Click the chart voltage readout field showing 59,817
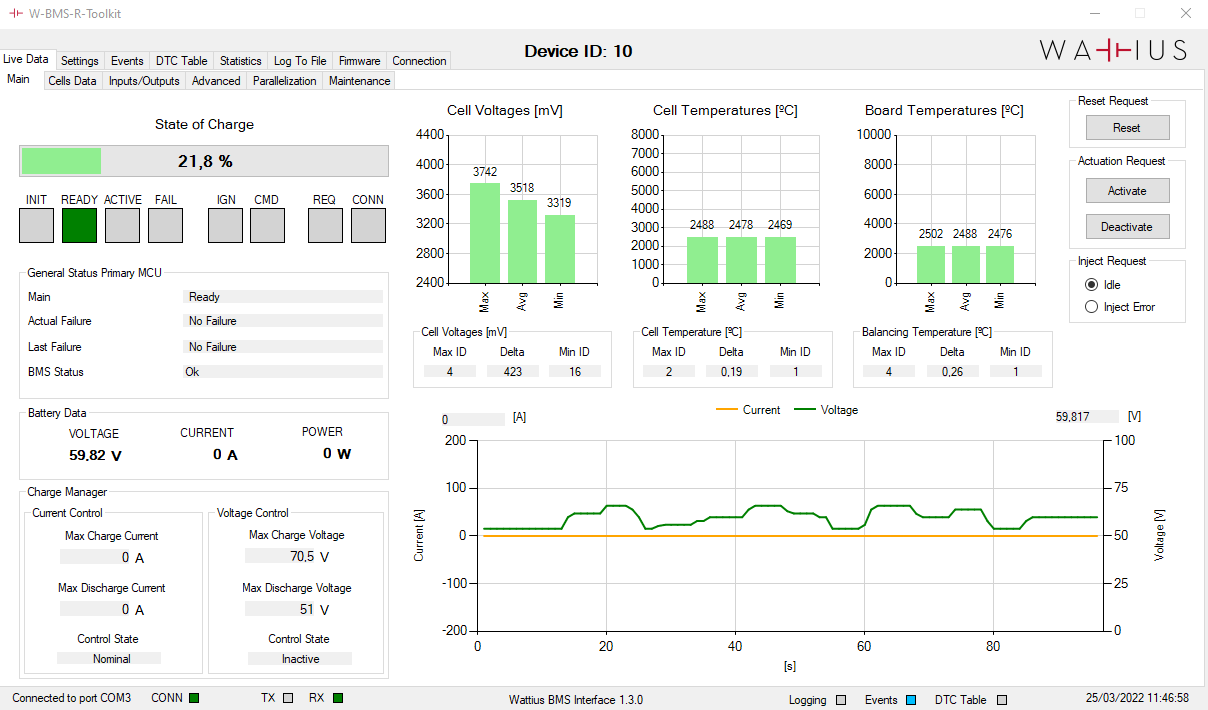This screenshot has width=1208, height=710. click(1087, 418)
